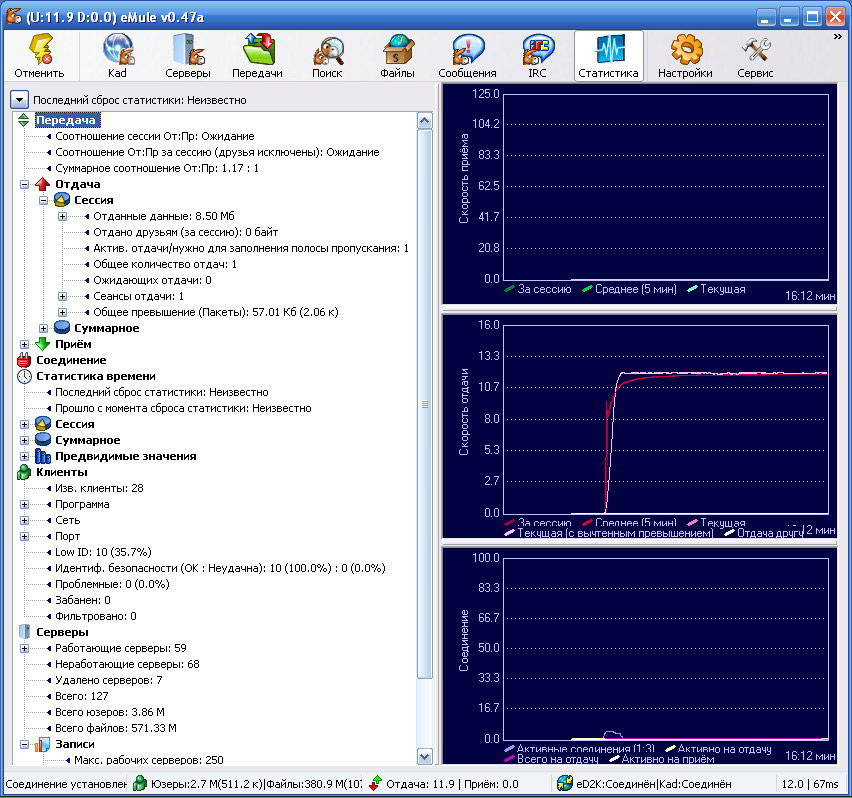The image size is (852, 798).
Task: Click the Клиенты people icon
Action: click(x=24, y=472)
